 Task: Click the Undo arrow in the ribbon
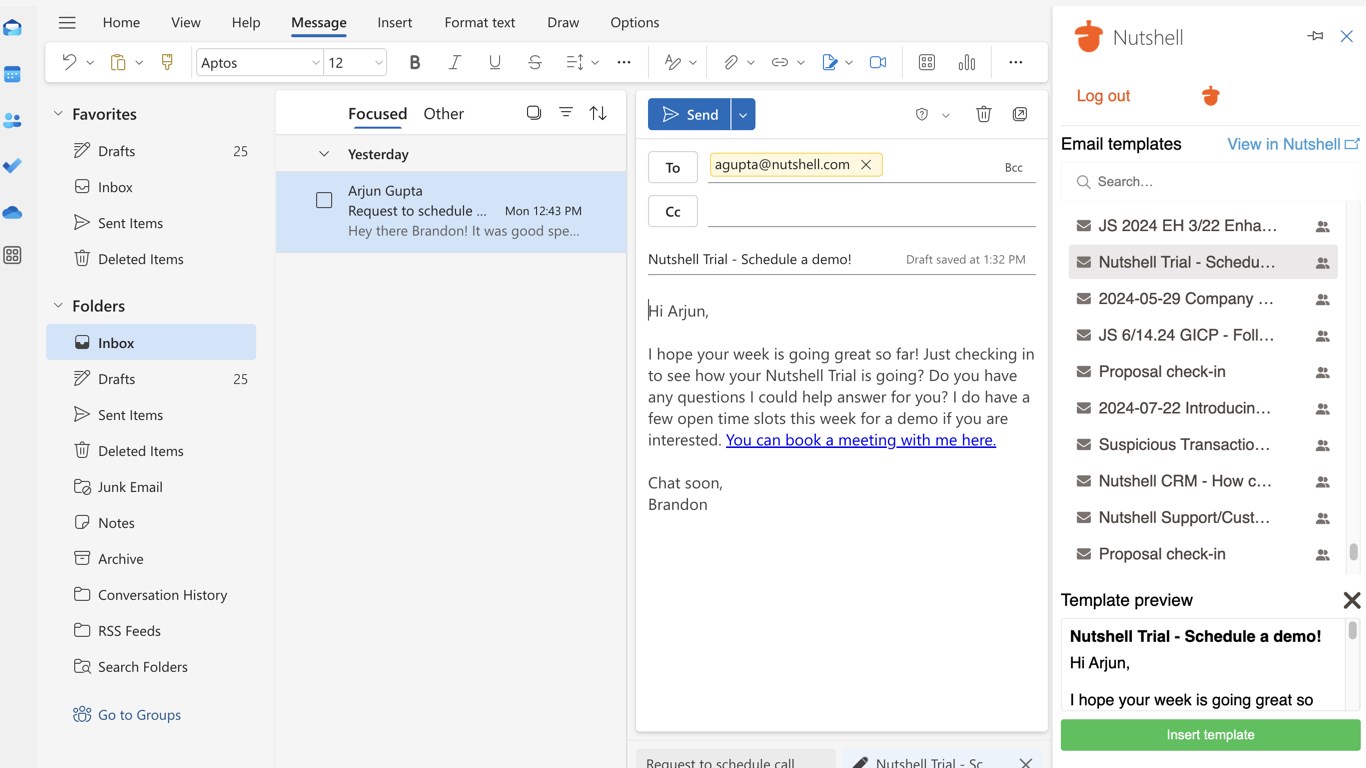[69, 62]
